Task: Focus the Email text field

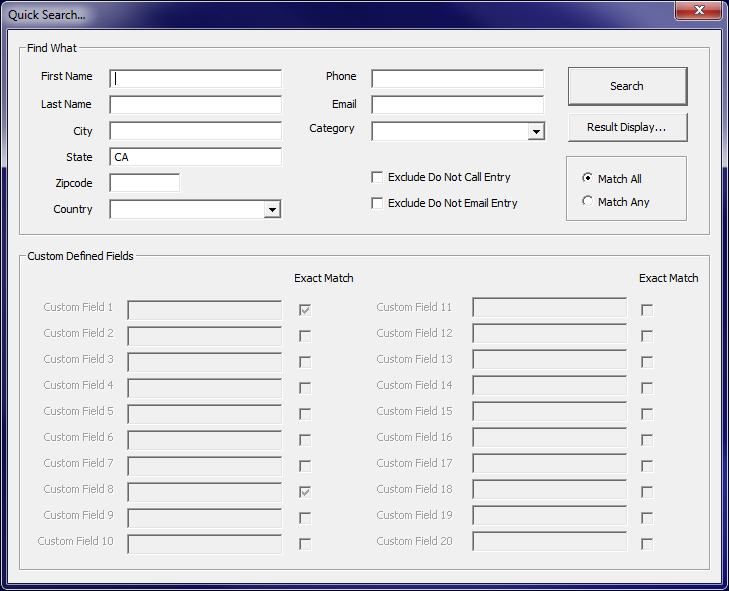Action: point(457,105)
